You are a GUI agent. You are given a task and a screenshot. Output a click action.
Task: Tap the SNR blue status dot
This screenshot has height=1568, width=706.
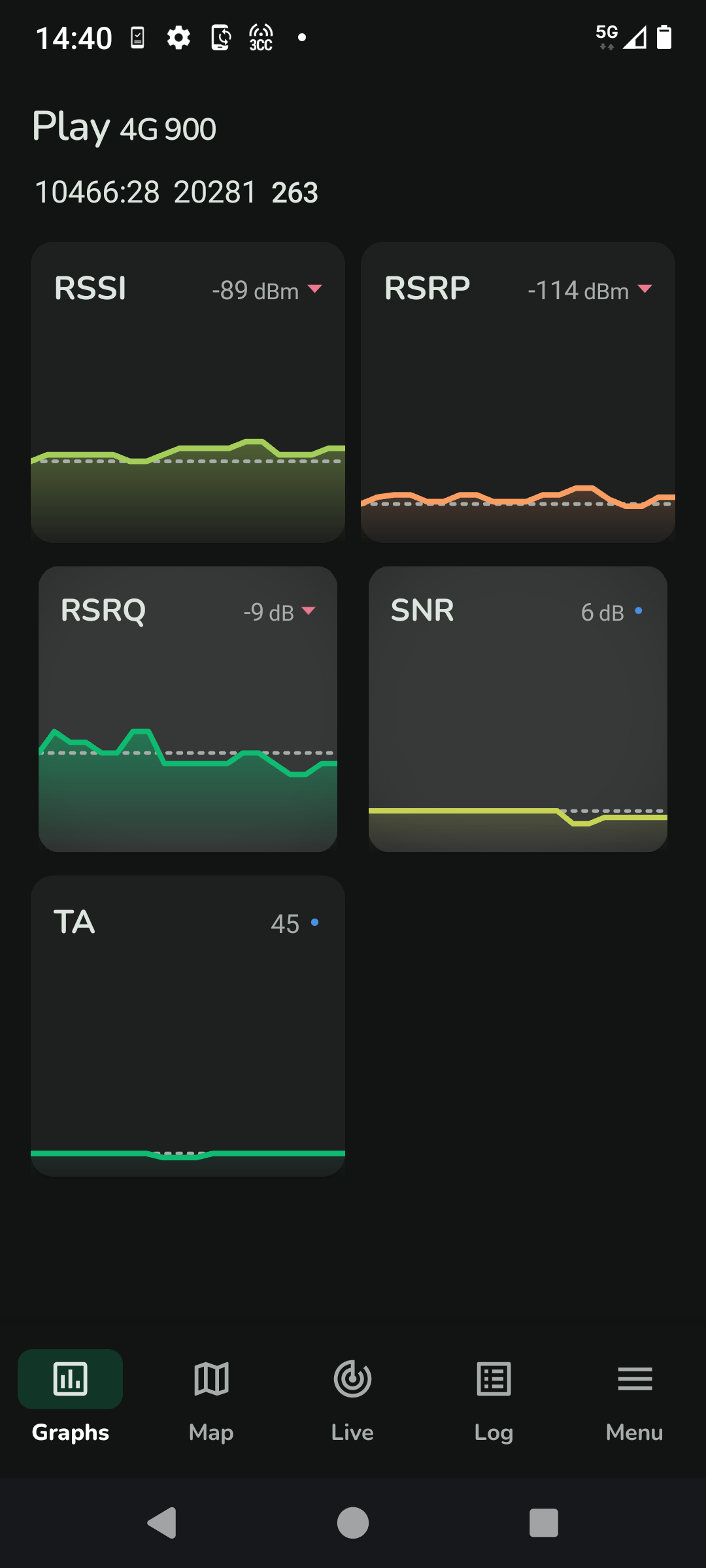tap(639, 611)
